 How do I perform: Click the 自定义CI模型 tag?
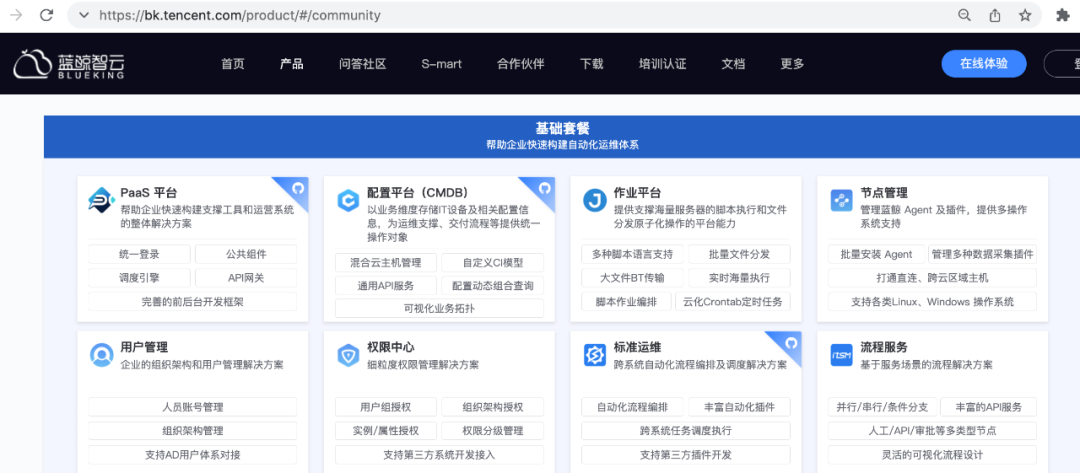point(492,262)
